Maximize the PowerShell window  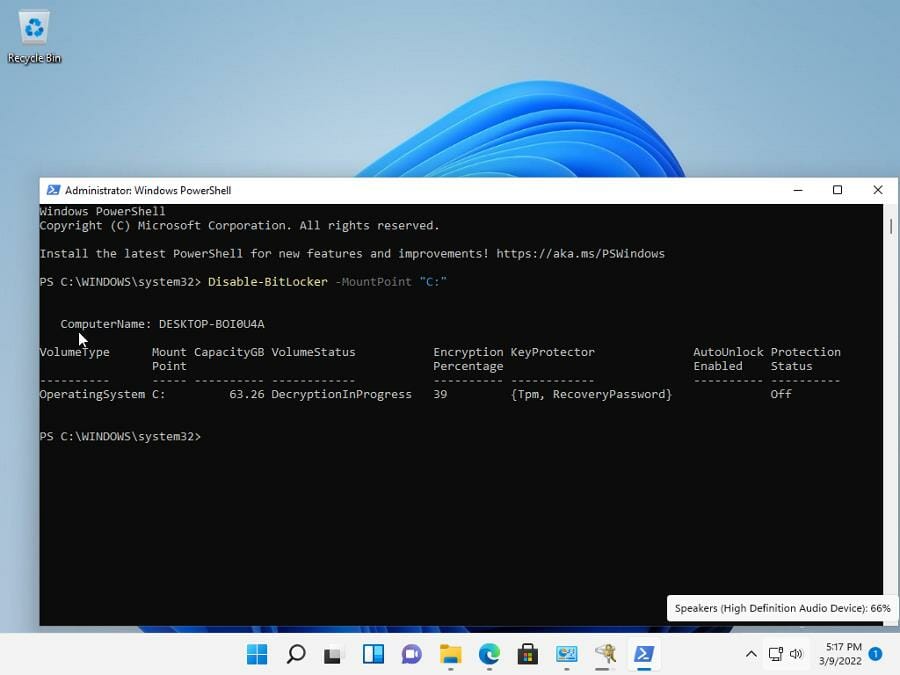(x=837, y=190)
